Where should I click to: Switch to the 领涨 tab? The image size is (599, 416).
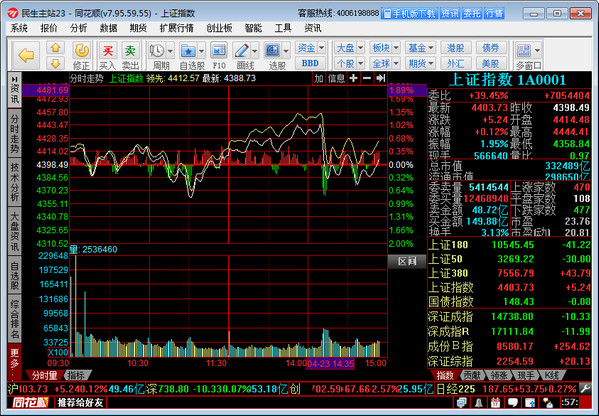(499, 376)
